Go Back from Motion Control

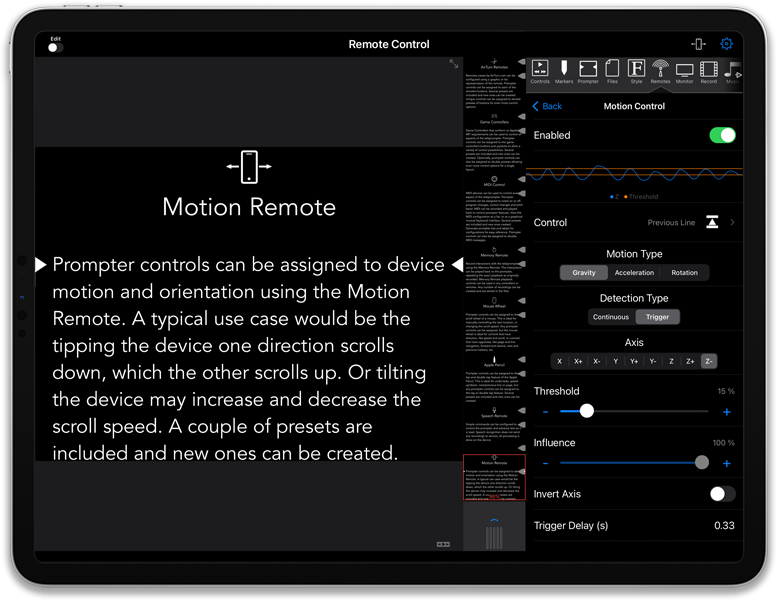click(547, 106)
